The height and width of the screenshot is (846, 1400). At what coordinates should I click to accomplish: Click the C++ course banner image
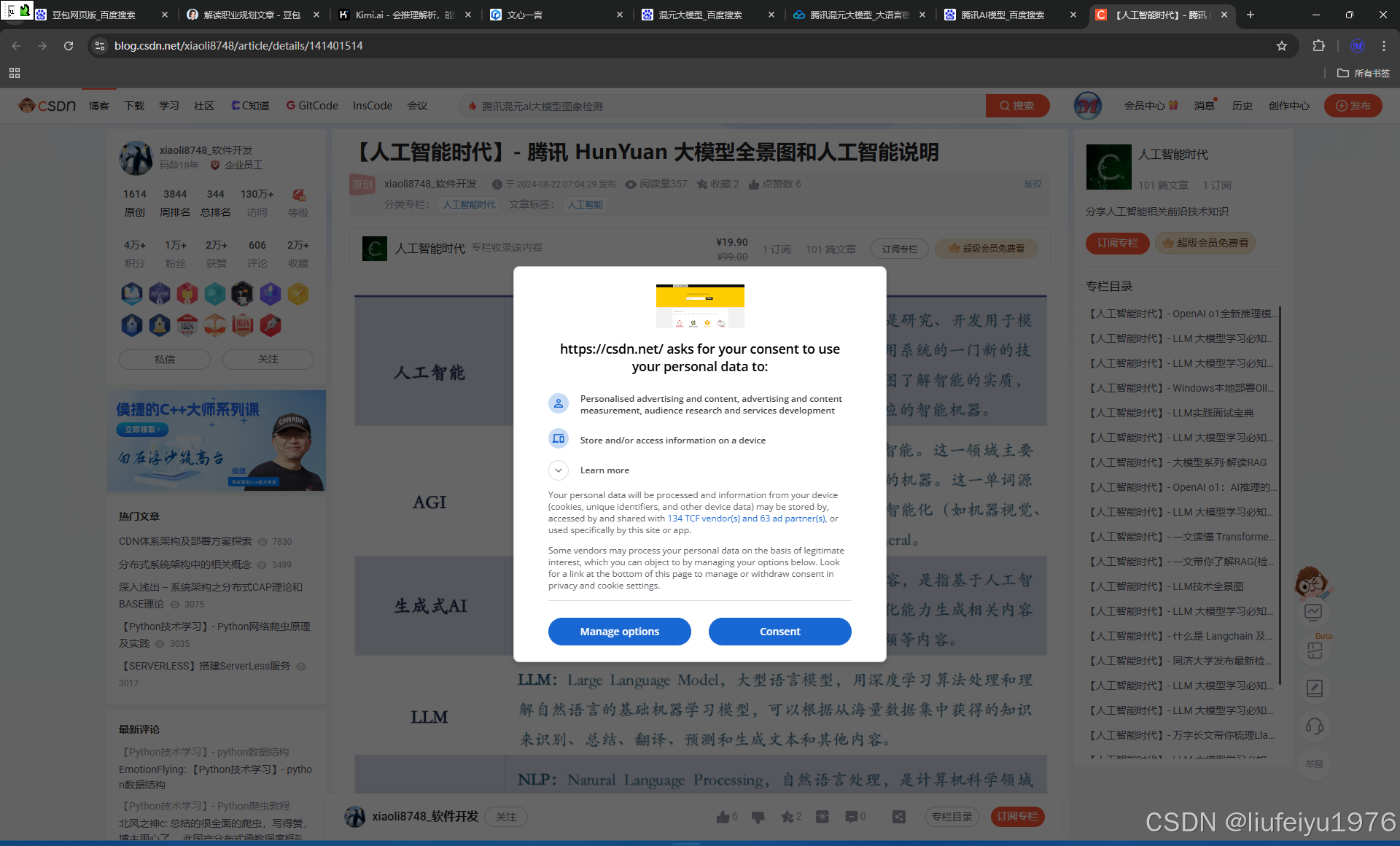(217, 441)
